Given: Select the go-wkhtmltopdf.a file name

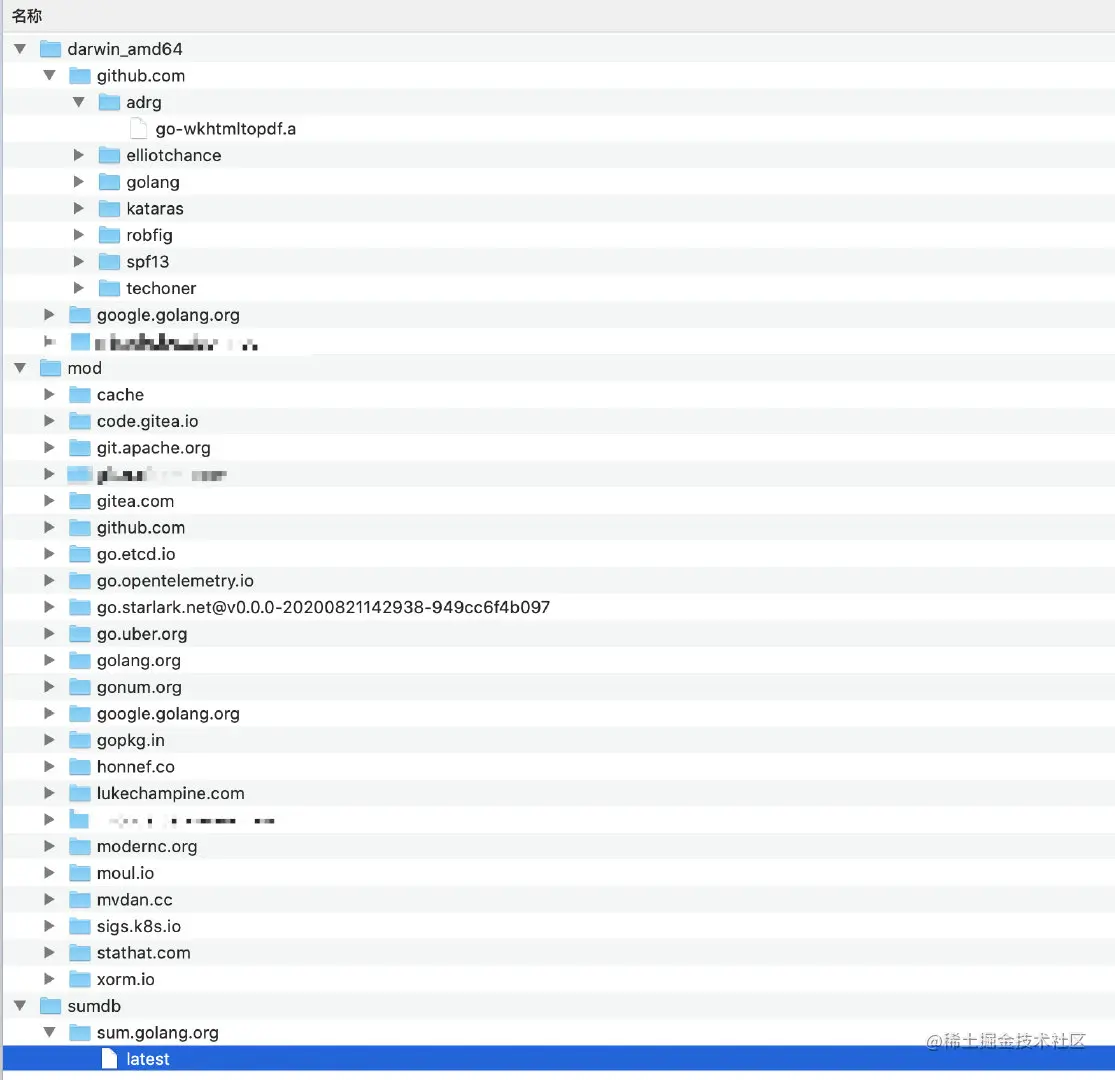Looking at the screenshot, I should (x=225, y=129).
